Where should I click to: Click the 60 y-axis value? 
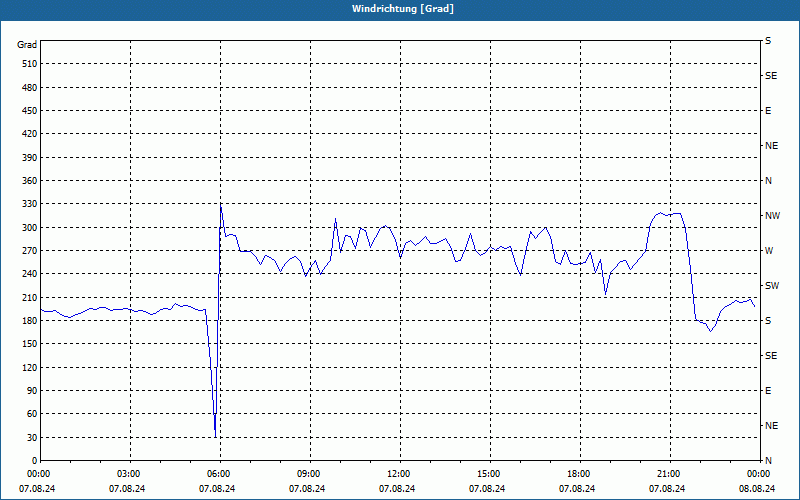pos(32,414)
